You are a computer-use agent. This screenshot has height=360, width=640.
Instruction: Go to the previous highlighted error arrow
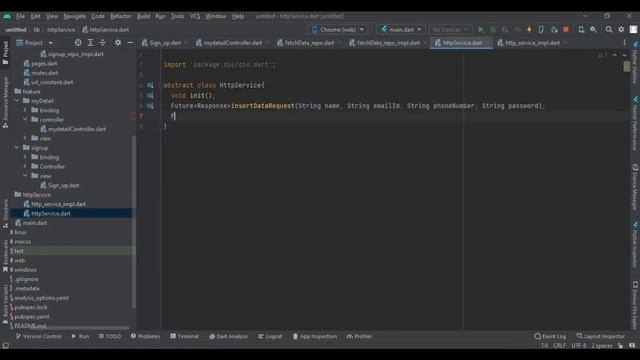tap(615, 55)
